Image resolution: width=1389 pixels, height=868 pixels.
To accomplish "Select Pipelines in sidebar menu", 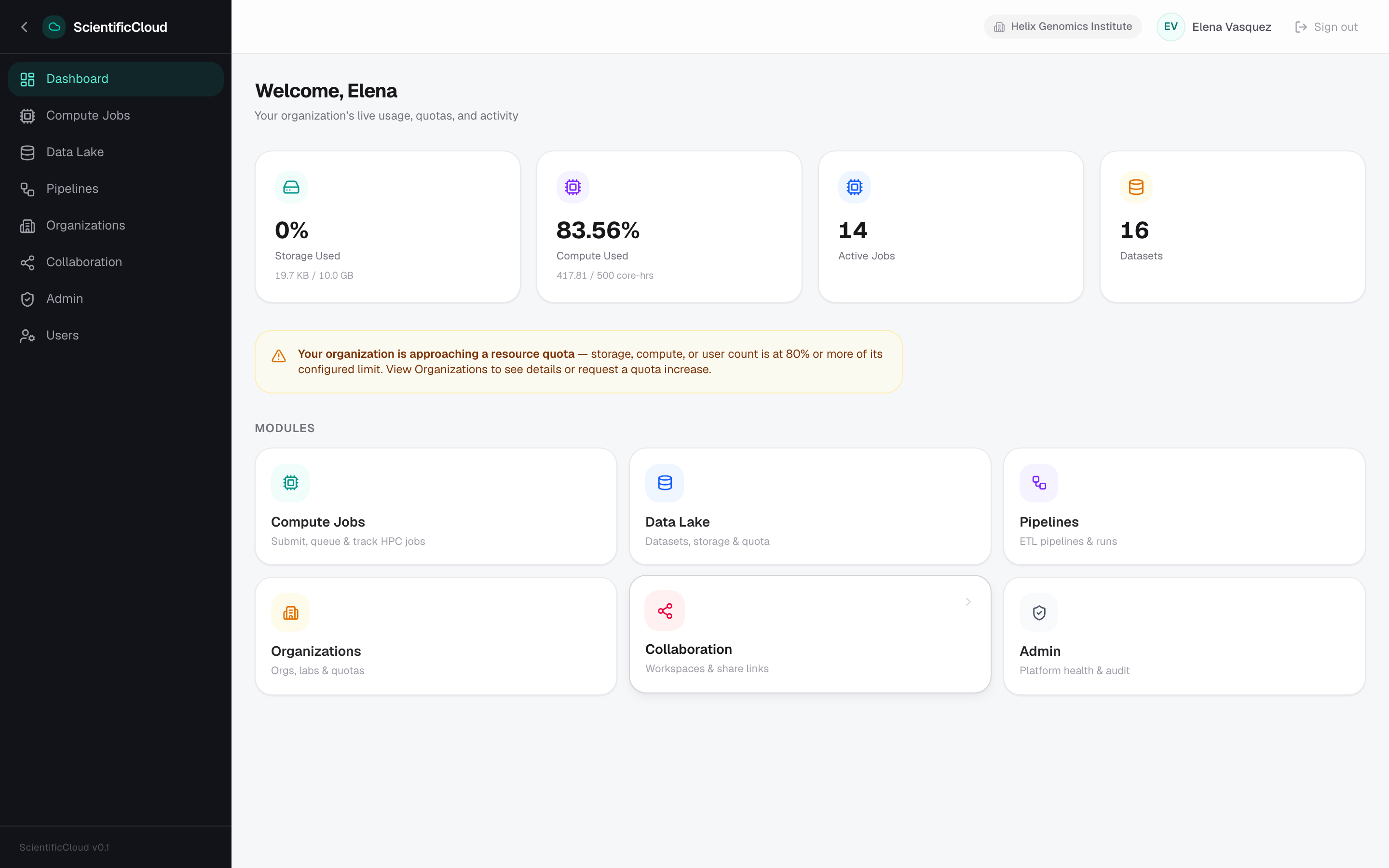I will [x=115, y=190].
